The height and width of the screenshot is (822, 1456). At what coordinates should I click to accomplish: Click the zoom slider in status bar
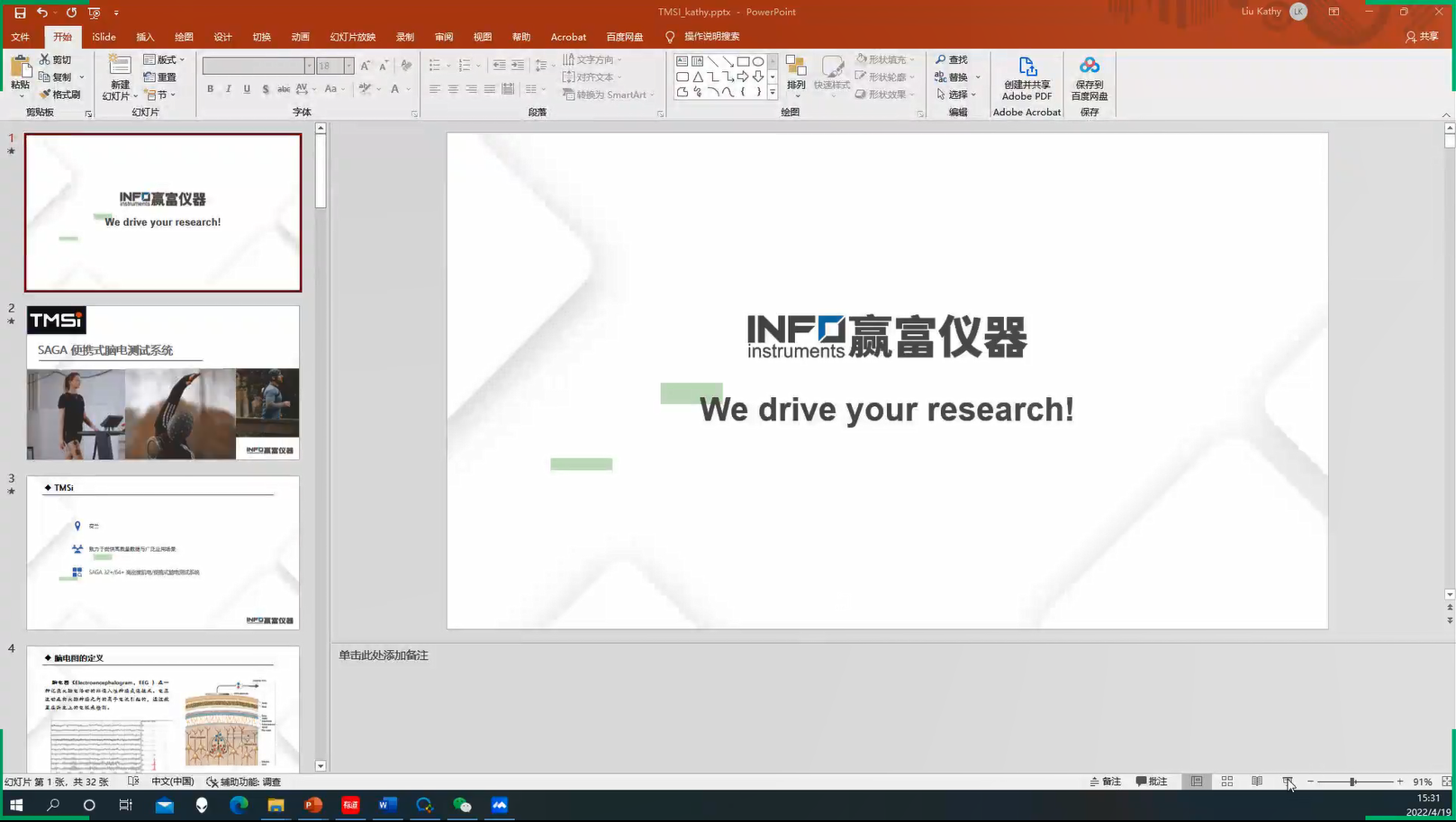pyautogui.click(x=1353, y=781)
